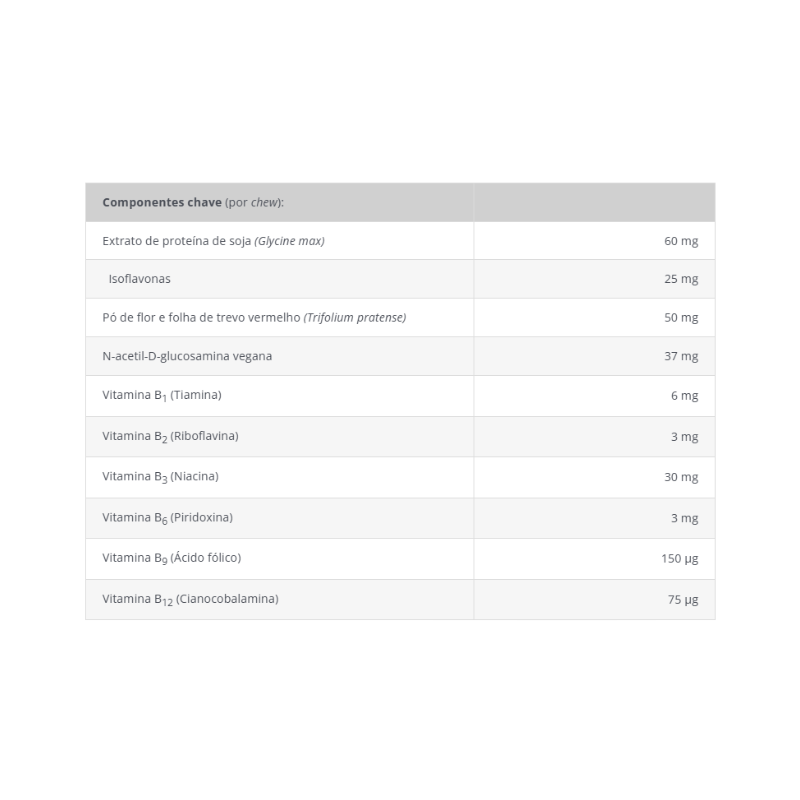Click the 75 µg value cell
This screenshot has width=800, height=800.
click(682, 599)
